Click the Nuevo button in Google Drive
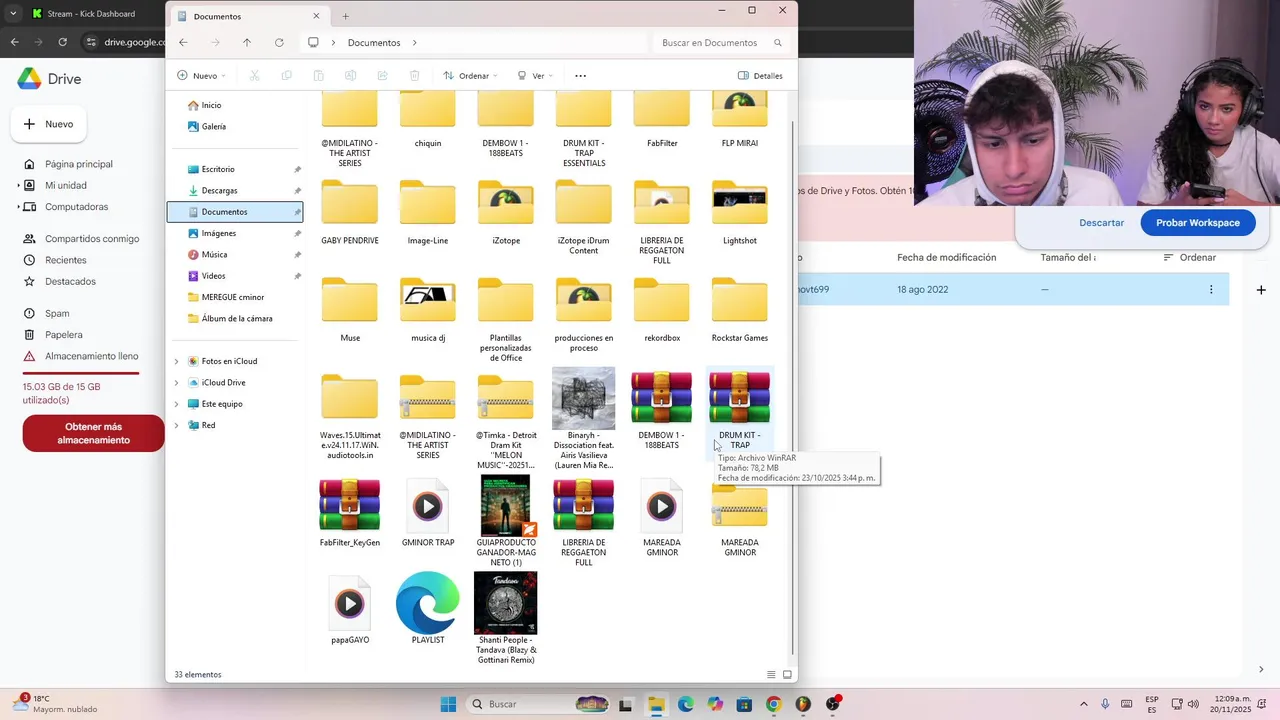The width and height of the screenshot is (1280, 720). [48, 124]
